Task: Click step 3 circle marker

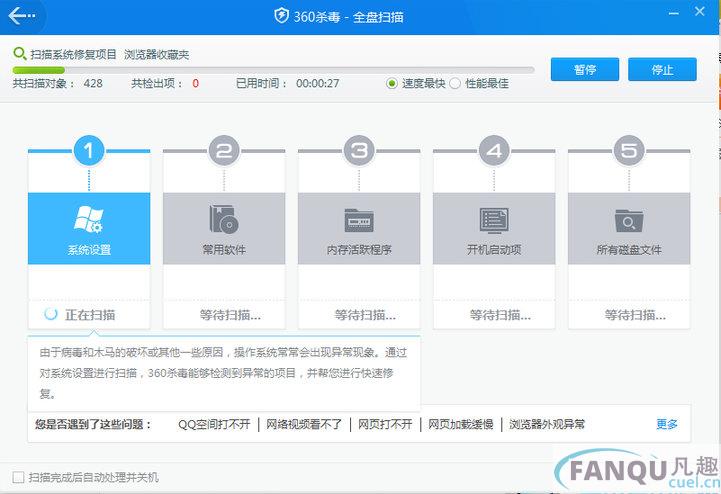Action: [x=359, y=150]
